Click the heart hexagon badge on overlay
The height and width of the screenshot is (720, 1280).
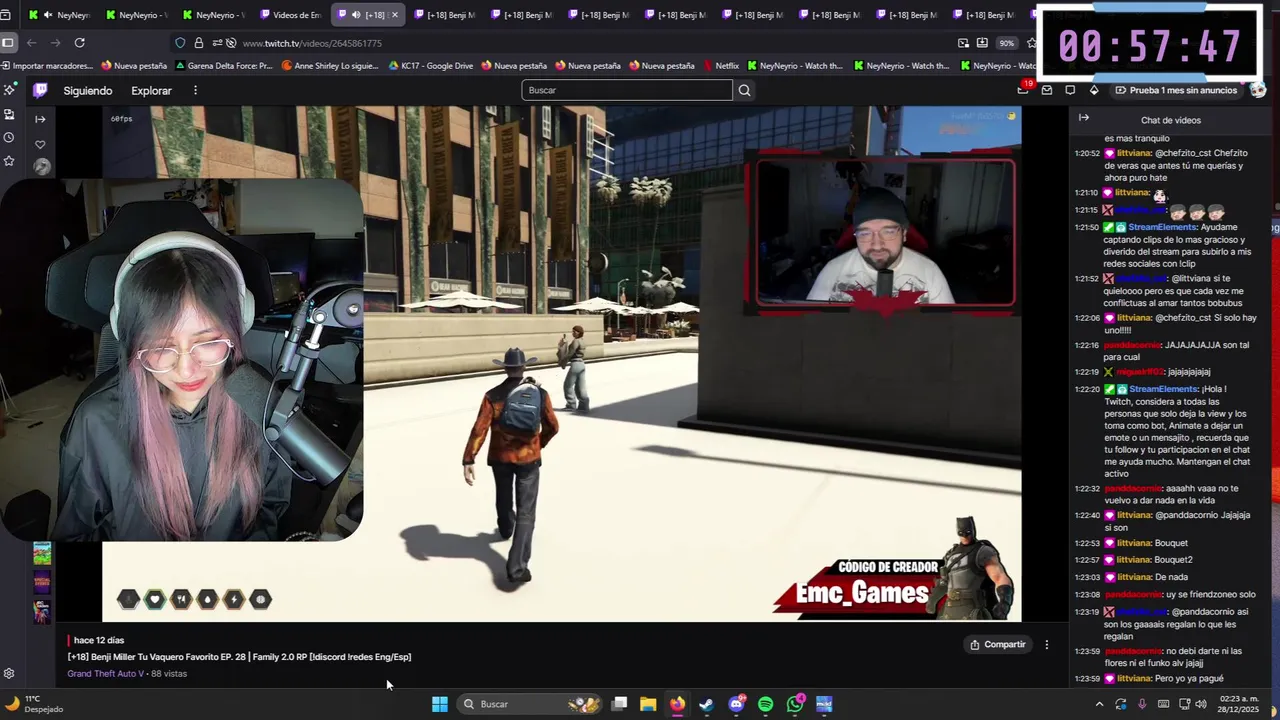tap(155, 599)
